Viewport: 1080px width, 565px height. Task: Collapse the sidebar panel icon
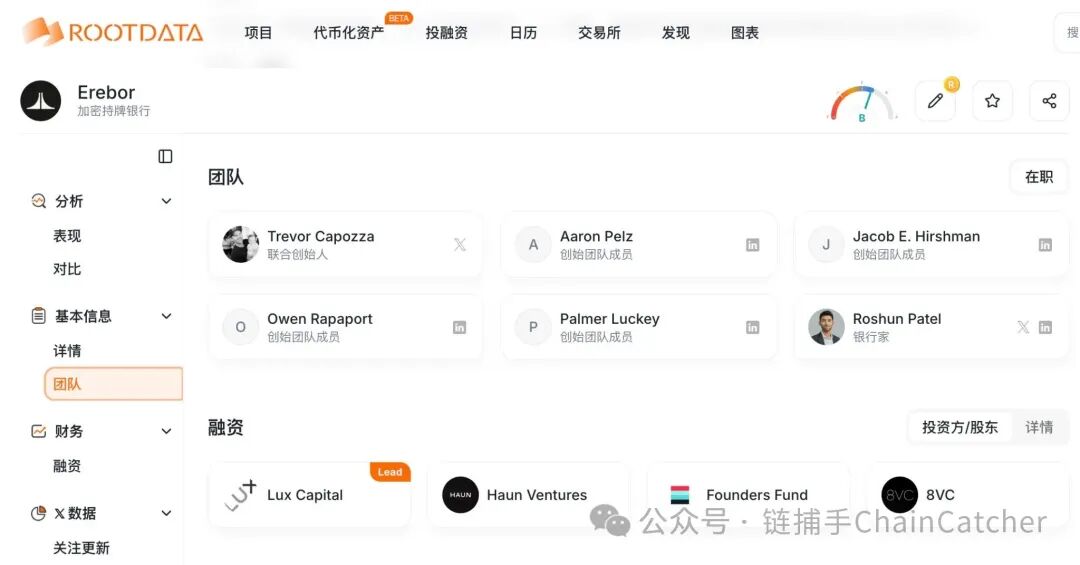pyautogui.click(x=165, y=156)
